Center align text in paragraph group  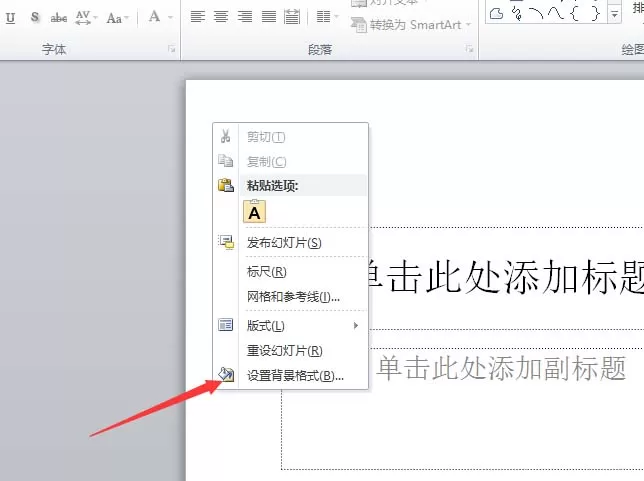pyautogui.click(x=221, y=17)
